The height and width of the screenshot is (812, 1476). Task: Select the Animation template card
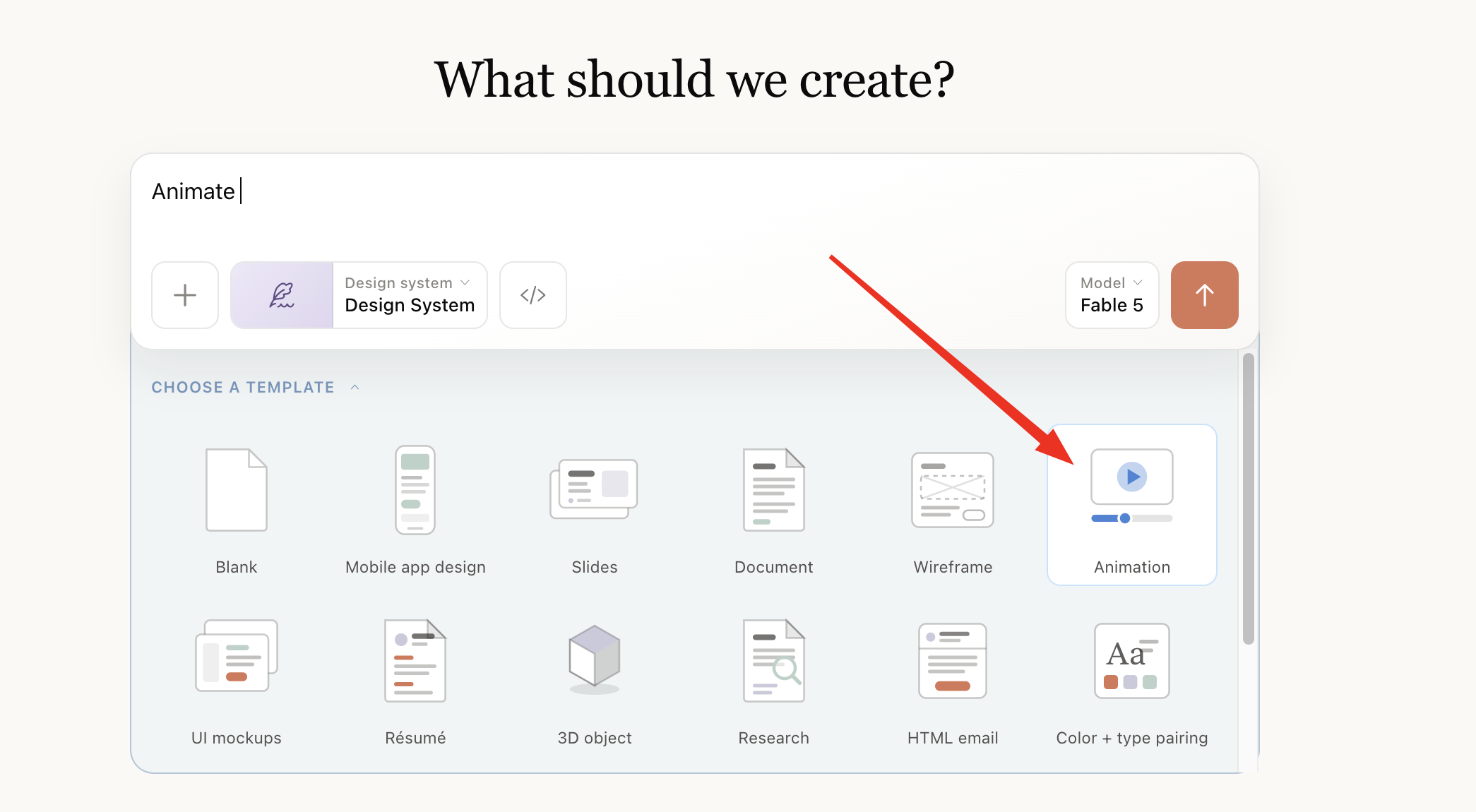[x=1132, y=505]
